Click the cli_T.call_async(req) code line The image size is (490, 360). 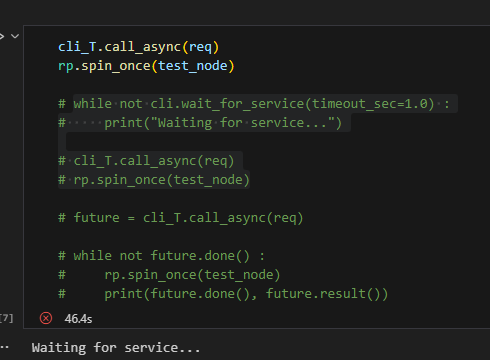[x=138, y=47]
